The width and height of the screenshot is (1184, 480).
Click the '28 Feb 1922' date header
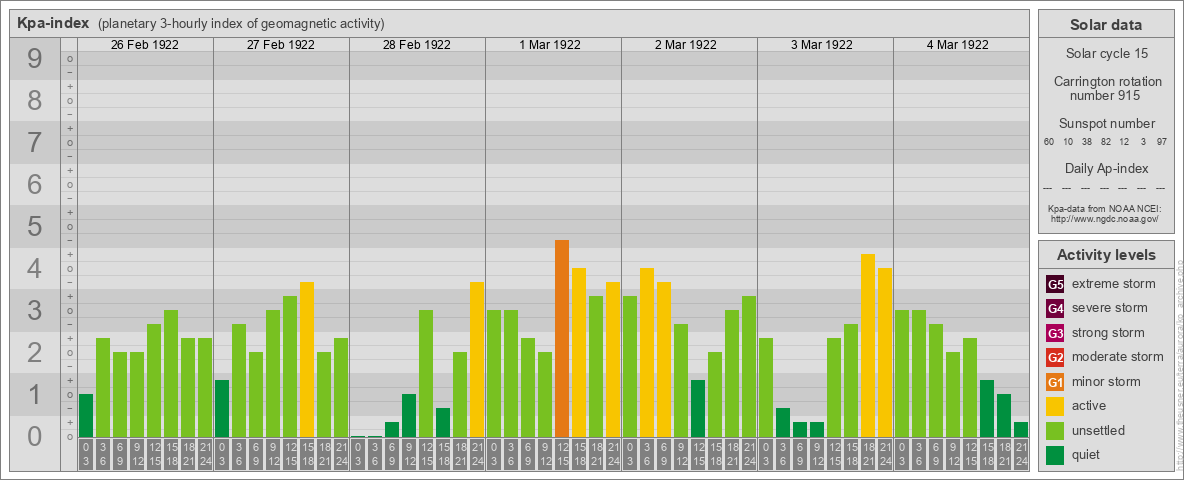point(417,45)
